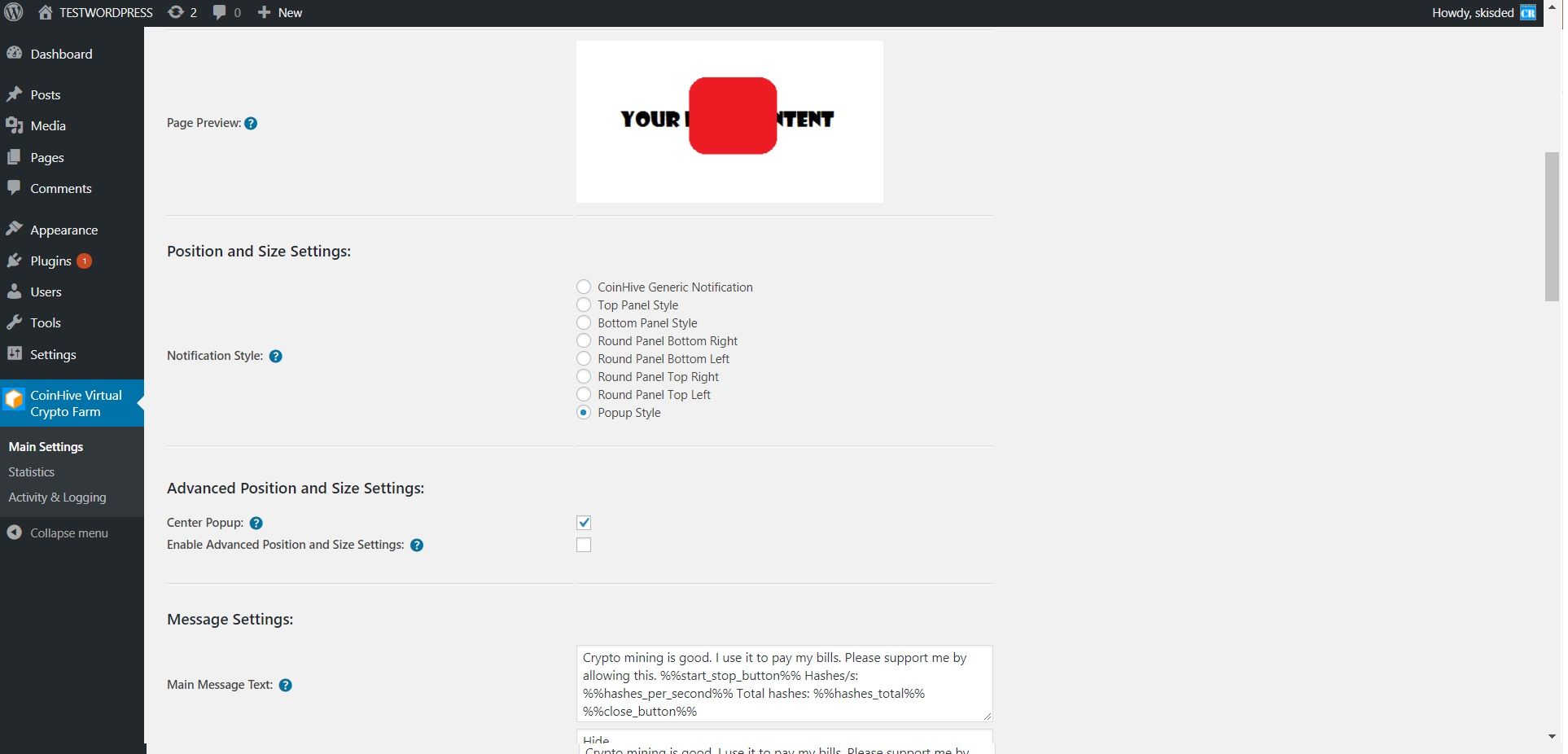Open the Appearance menu

pos(64,230)
